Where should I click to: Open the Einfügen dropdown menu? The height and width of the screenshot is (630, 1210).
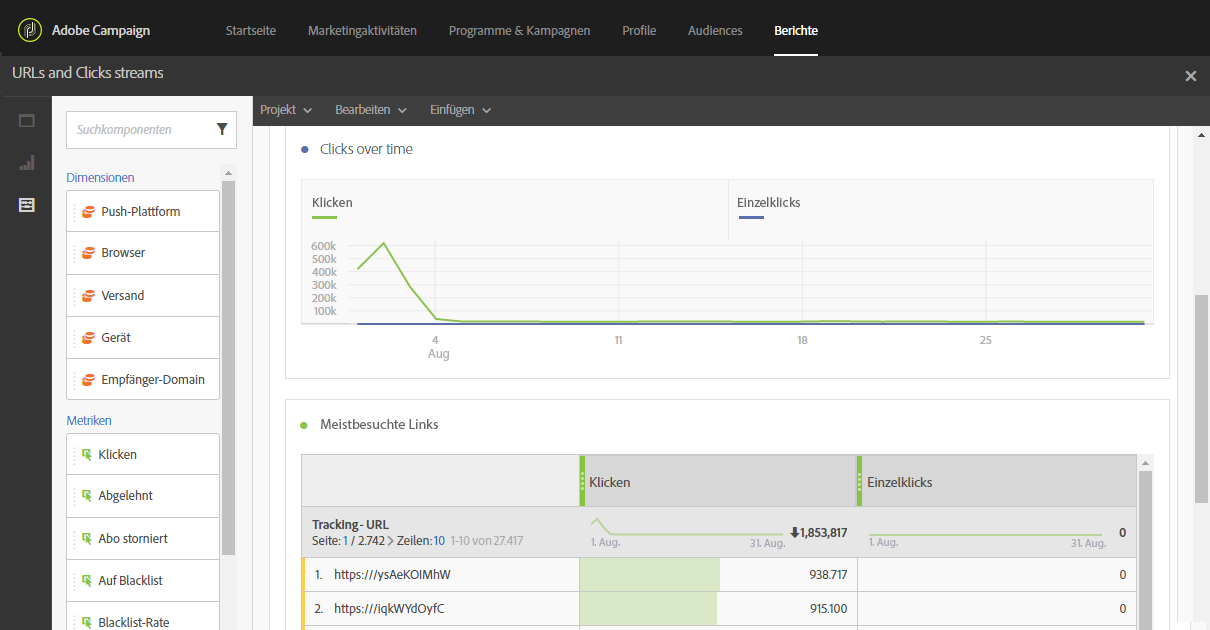coord(460,110)
